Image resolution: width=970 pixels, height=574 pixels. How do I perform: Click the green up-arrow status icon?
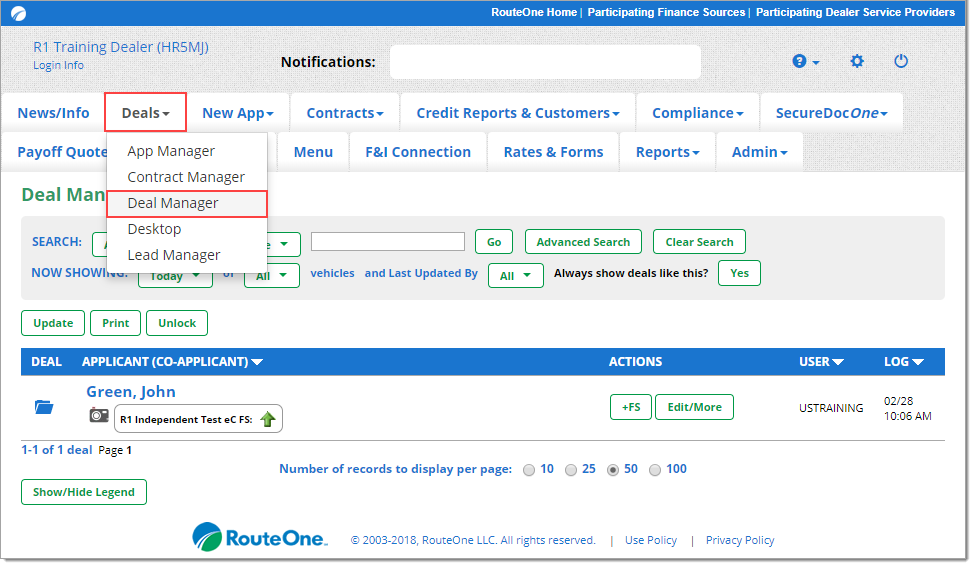click(x=268, y=419)
